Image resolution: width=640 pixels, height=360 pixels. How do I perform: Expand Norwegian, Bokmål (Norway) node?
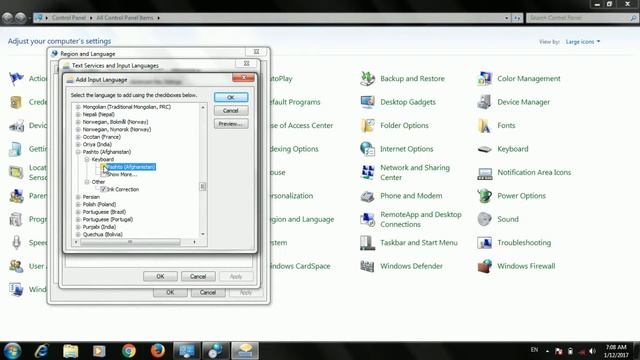pos(78,122)
